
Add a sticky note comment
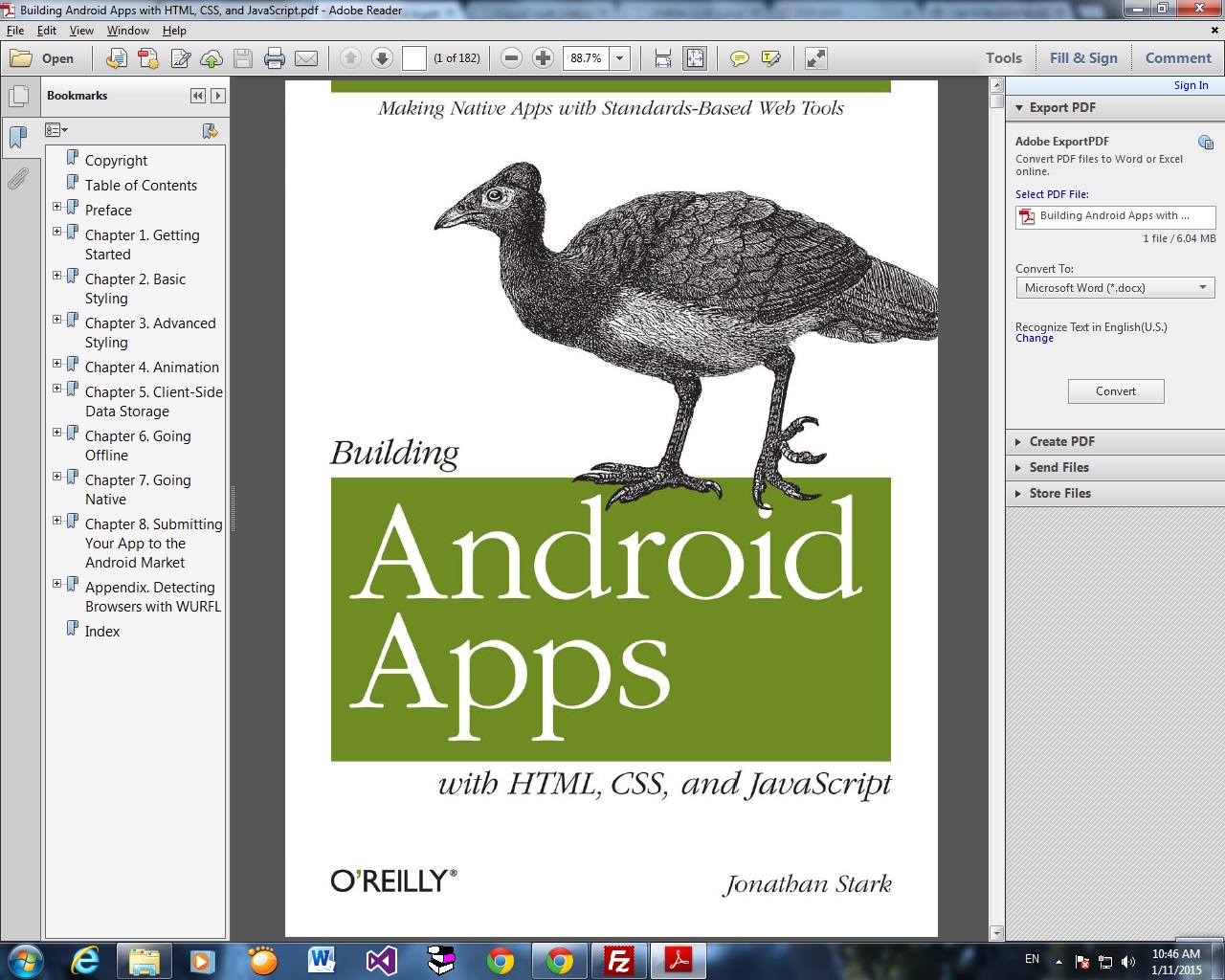(739, 58)
